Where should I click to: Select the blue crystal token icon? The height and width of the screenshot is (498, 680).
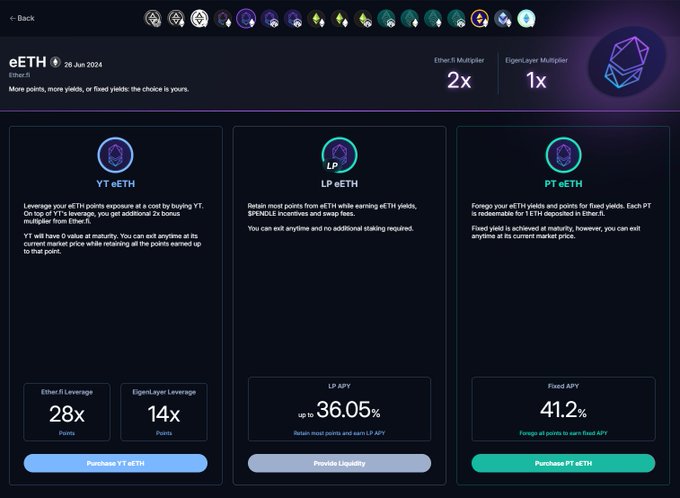click(x=503, y=19)
